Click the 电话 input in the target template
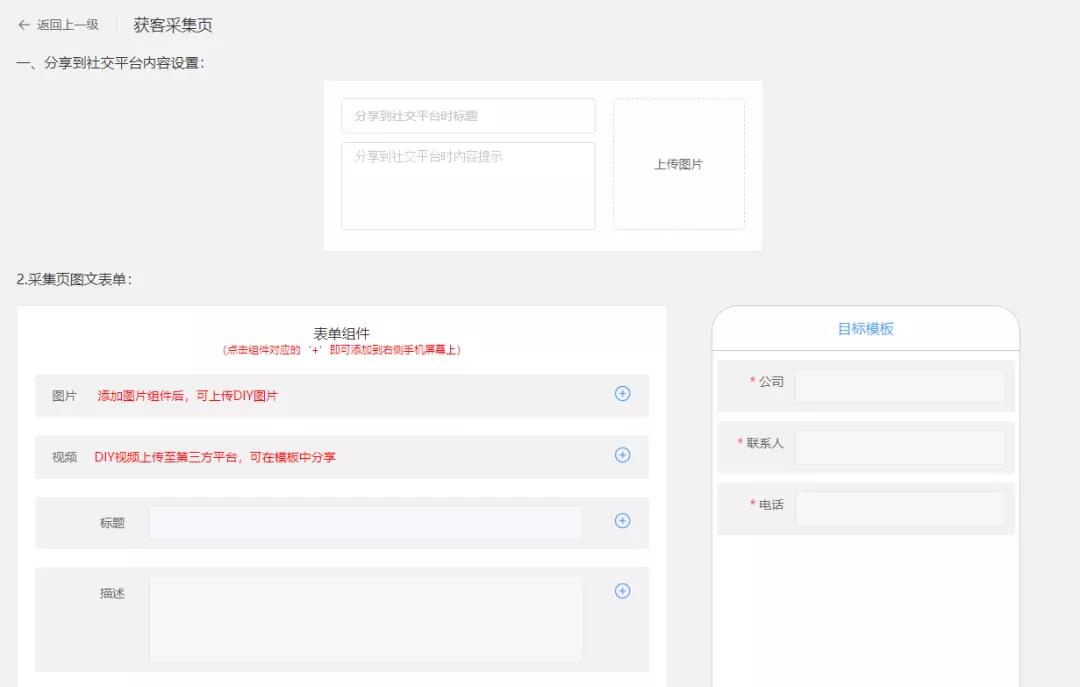1080x687 pixels. point(899,508)
